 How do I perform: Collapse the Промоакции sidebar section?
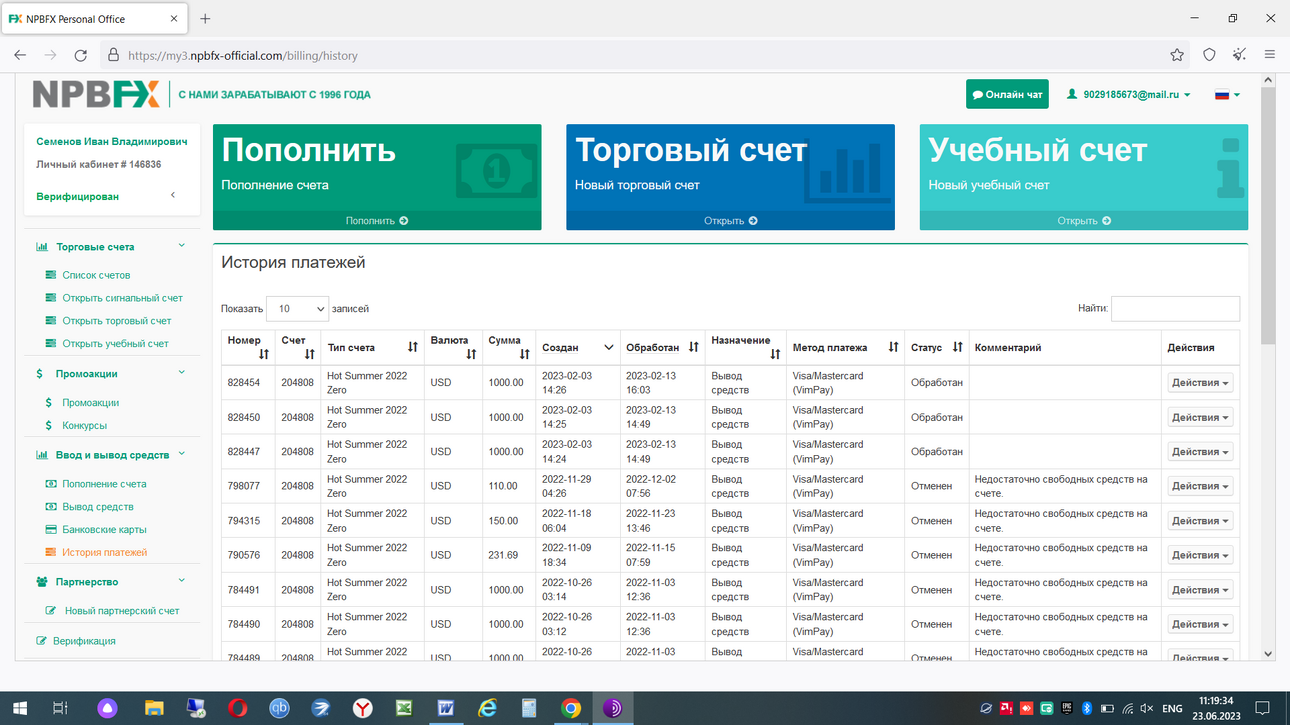click(181, 373)
